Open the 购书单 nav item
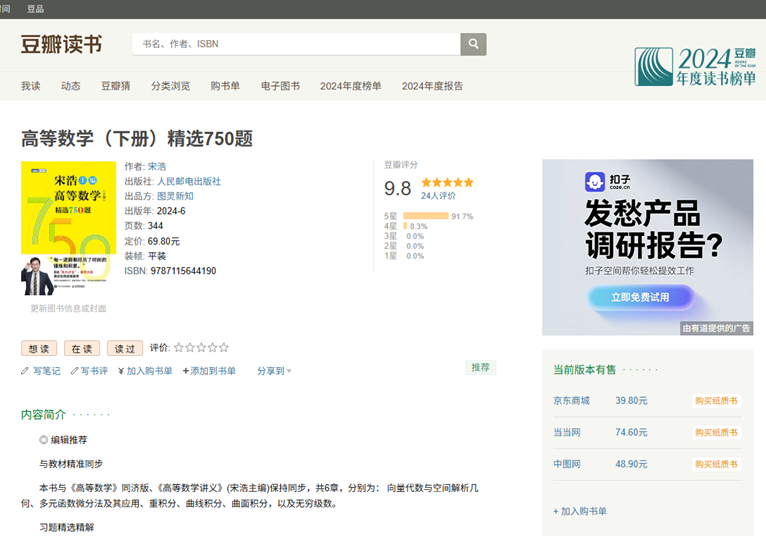Viewport: 766px width, 544px height. [225, 86]
